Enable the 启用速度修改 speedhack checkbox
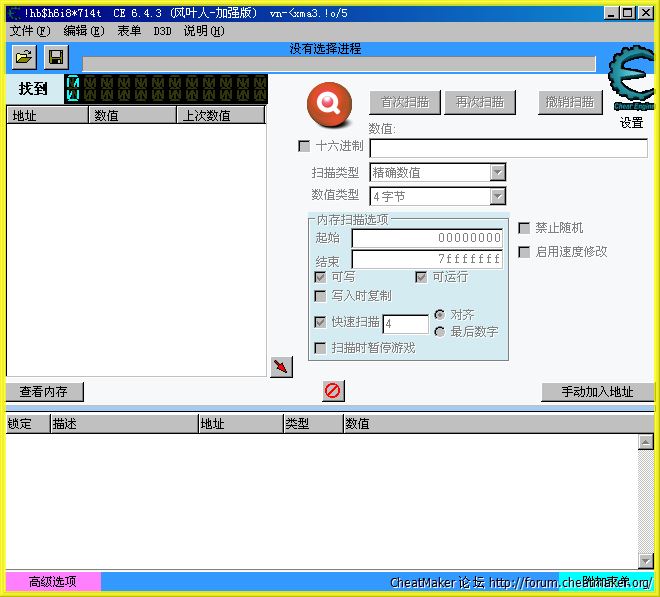Viewport: 660px width, 597px height. 524,252
